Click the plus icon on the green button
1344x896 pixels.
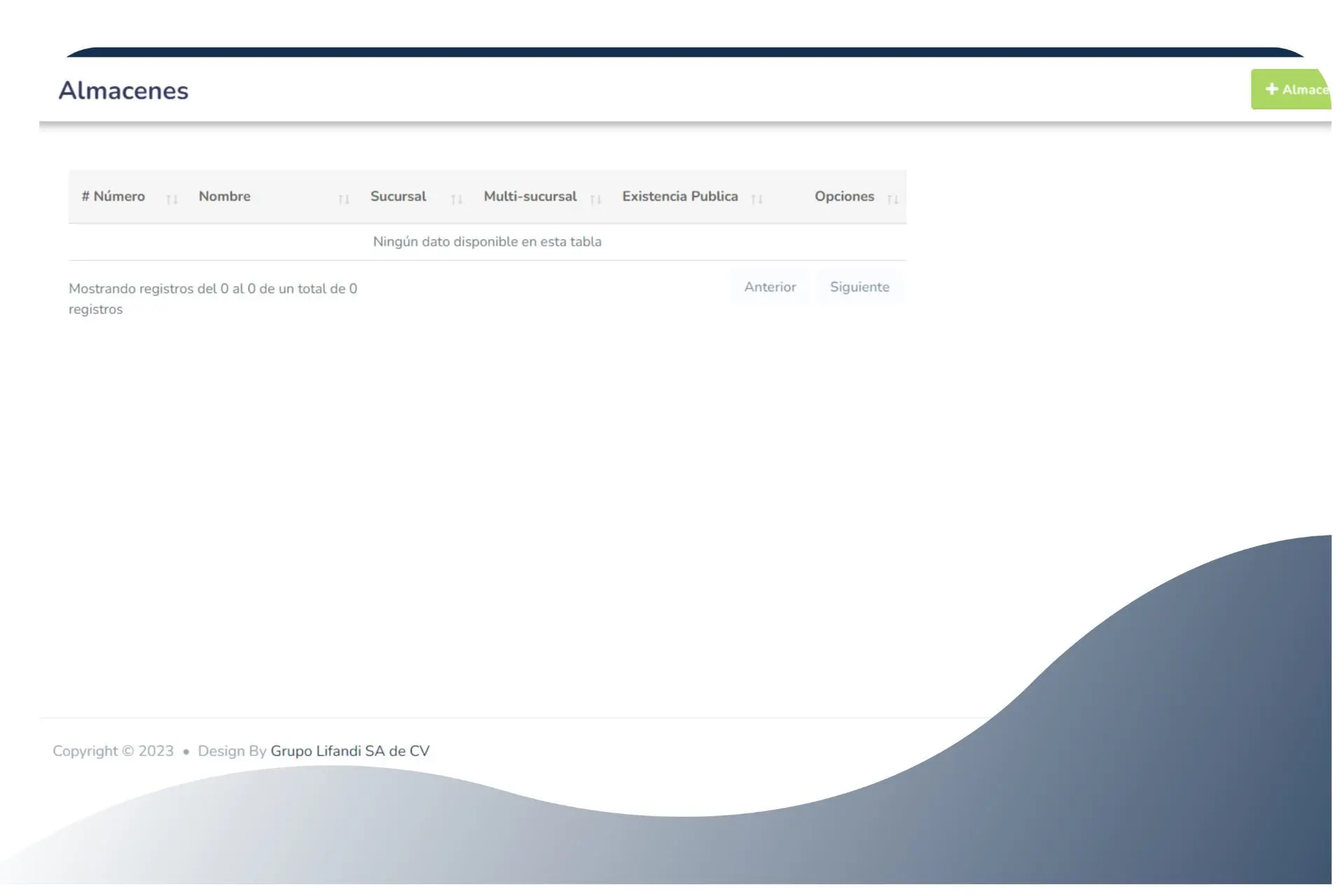(x=1271, y=89)
